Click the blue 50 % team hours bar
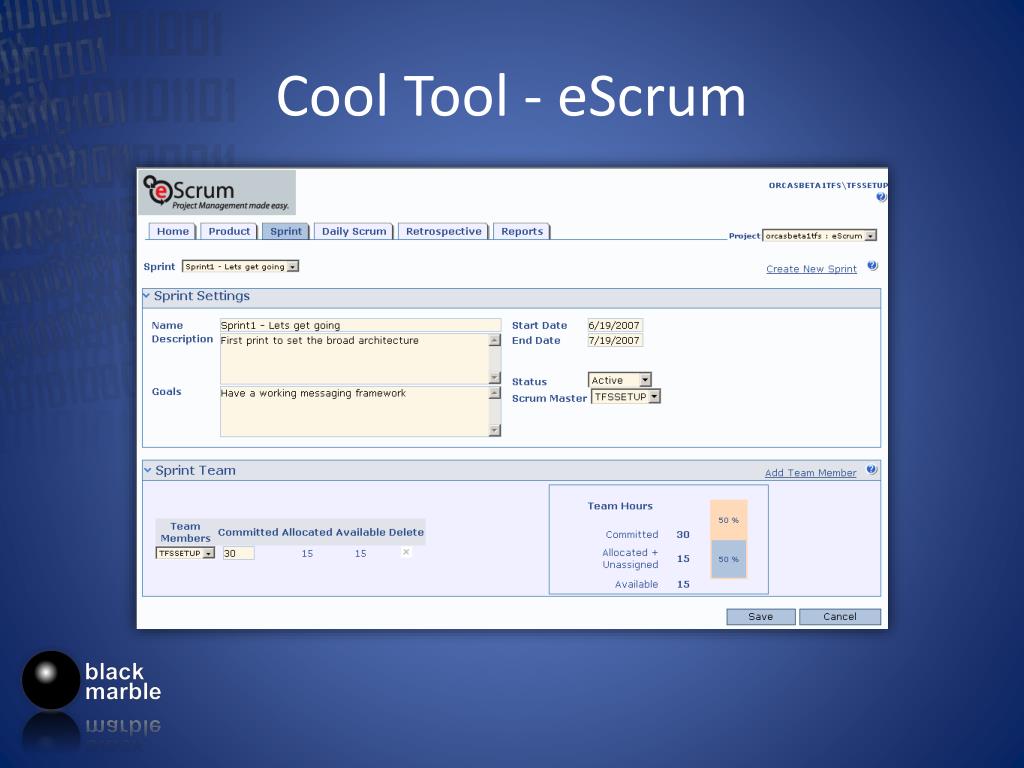 point(729,559)
